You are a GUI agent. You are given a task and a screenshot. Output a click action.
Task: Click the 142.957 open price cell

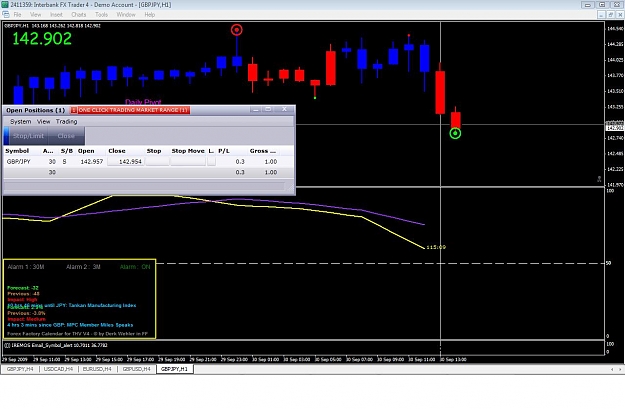pyautogui.click(x=92, y=161)
